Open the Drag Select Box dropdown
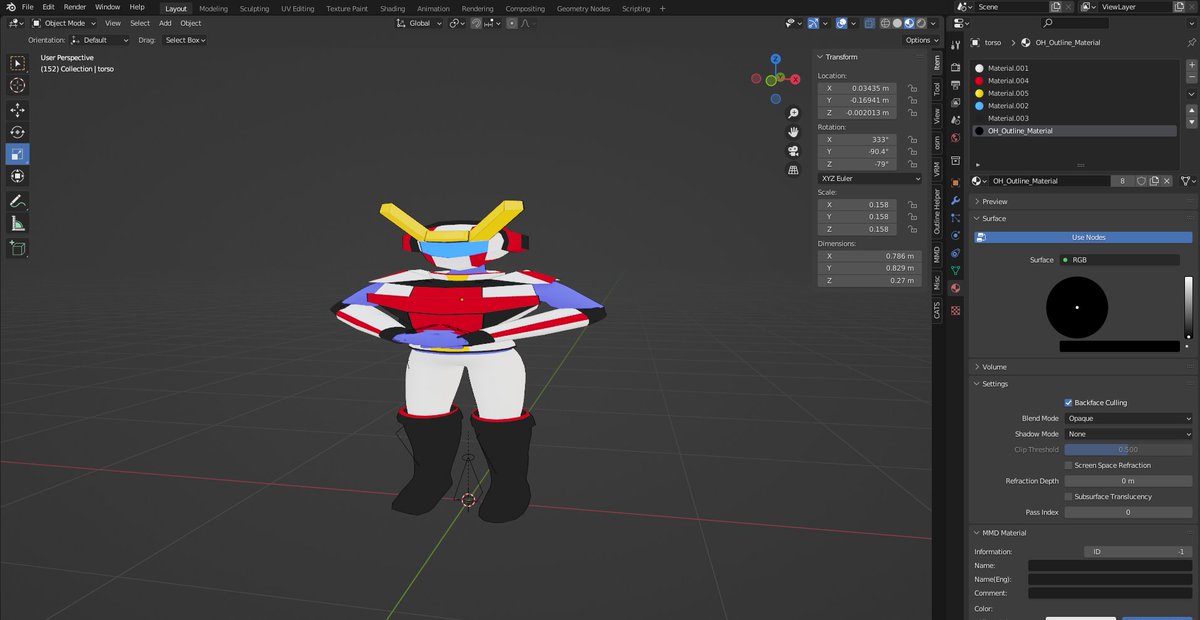The width and height of the screenshot is (1200, 620). coord(185,40)
